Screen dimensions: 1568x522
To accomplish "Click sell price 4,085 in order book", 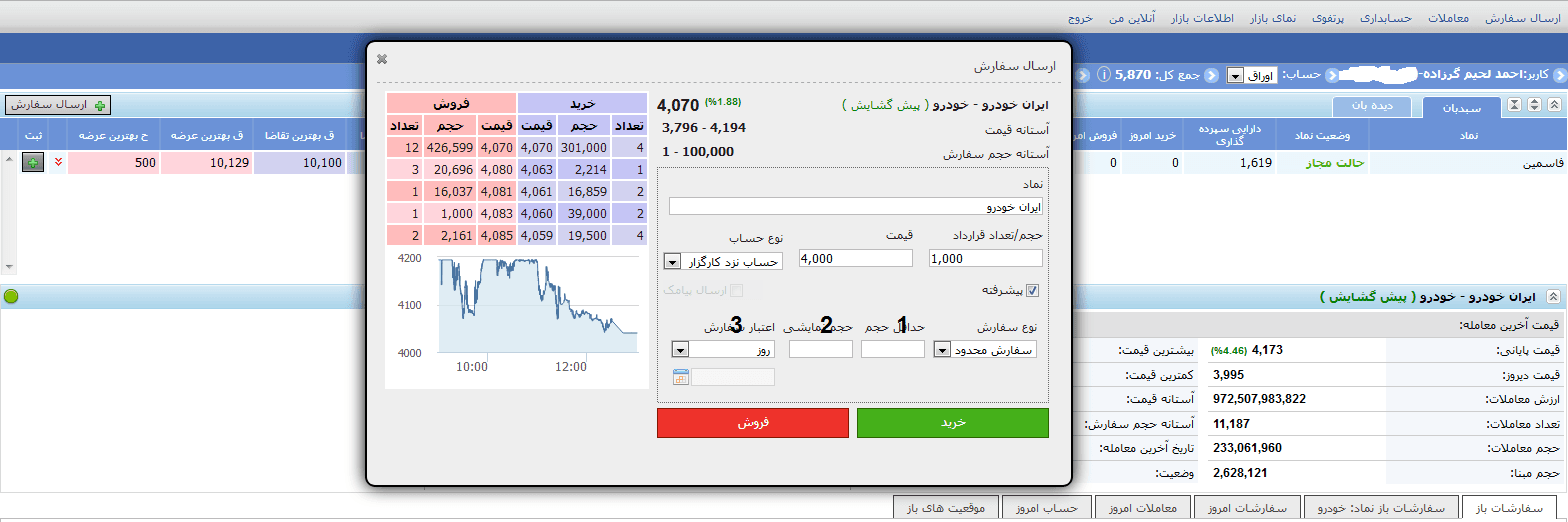I will (x=496, y=236).
